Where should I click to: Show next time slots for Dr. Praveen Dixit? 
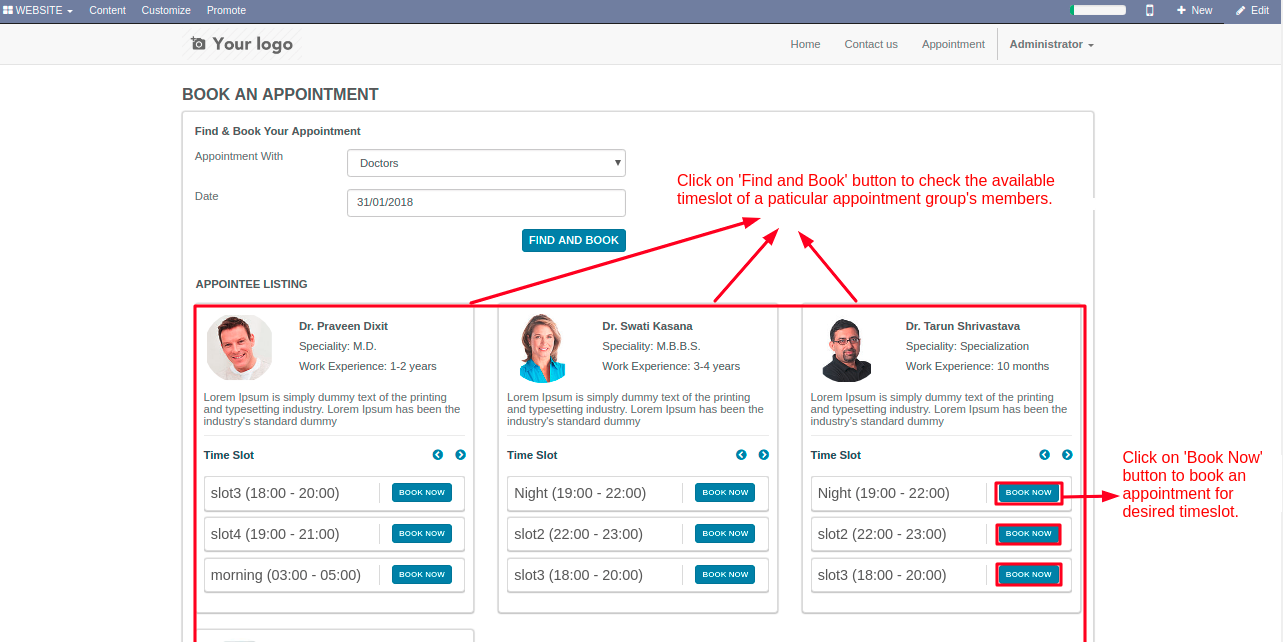(460, 455)
